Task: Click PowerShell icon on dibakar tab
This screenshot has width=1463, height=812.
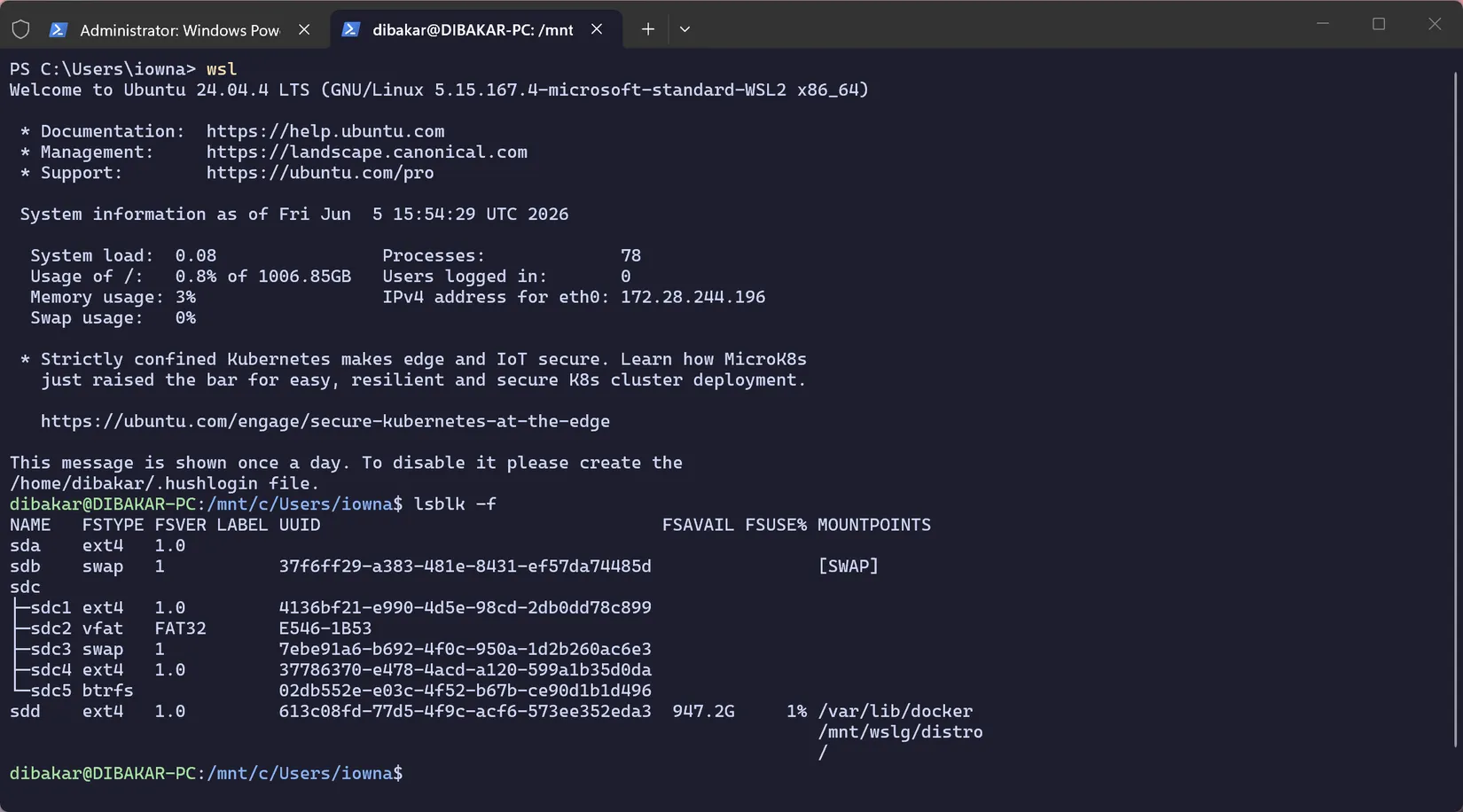Action: [350, 29]
